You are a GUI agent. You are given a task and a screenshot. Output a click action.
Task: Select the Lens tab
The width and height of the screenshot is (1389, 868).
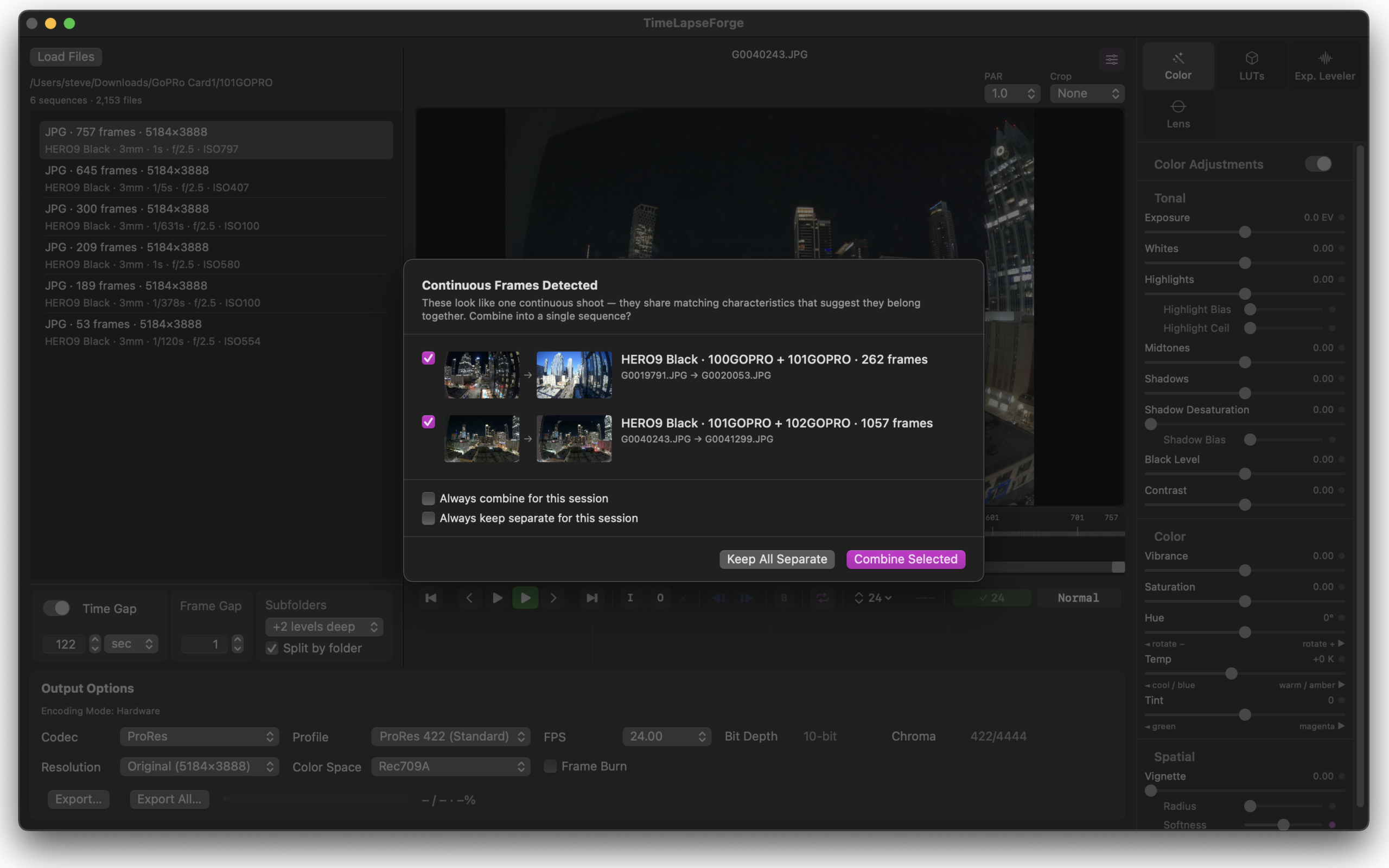1178,114
